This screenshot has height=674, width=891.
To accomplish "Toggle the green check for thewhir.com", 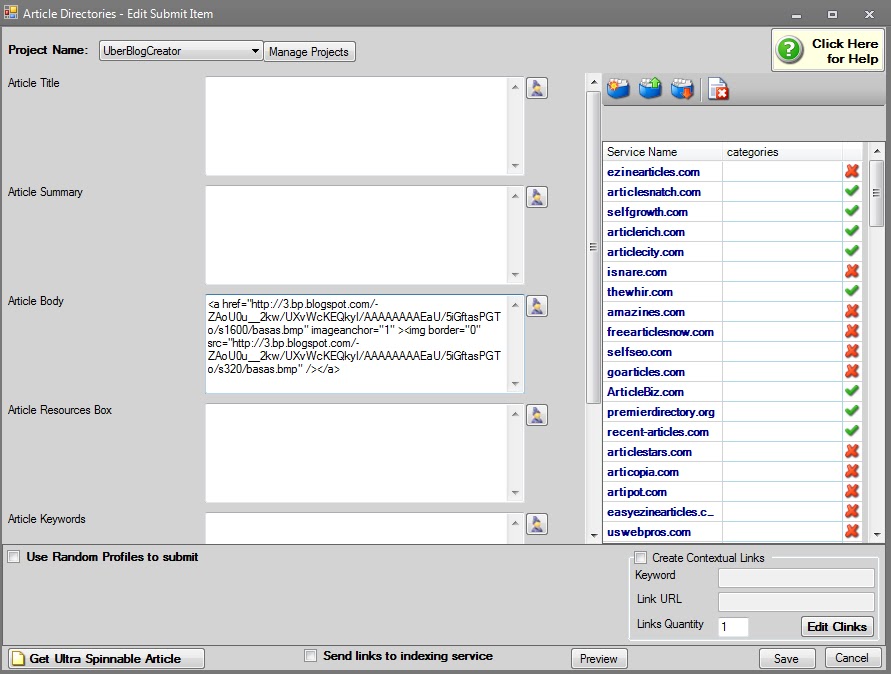I will [852, 291].
